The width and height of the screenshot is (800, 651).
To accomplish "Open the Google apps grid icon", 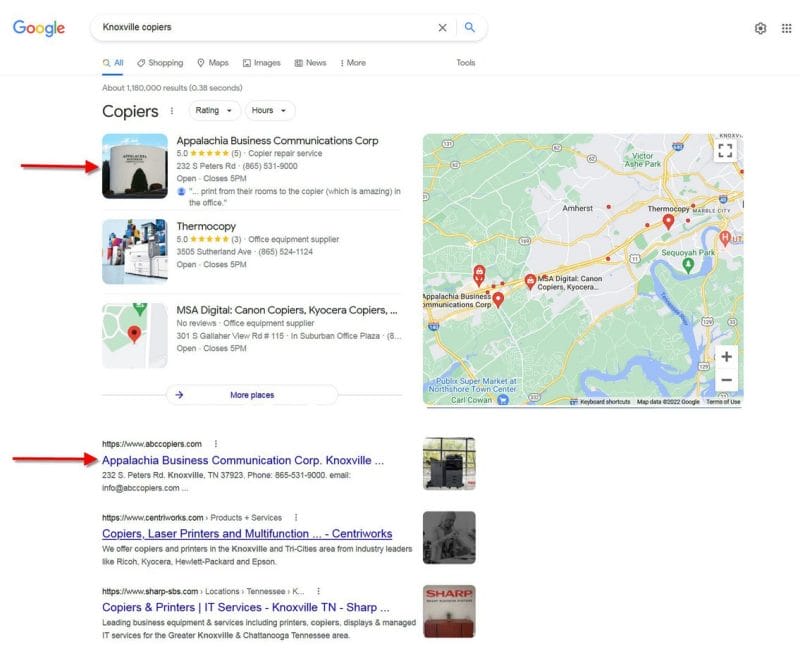I will click(786, 29).
